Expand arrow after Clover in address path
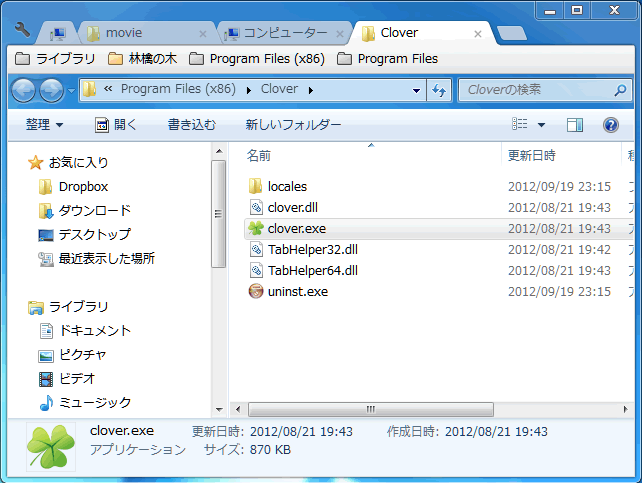The width and height of the screenshot is (642, 483). (x=311, y=90)
